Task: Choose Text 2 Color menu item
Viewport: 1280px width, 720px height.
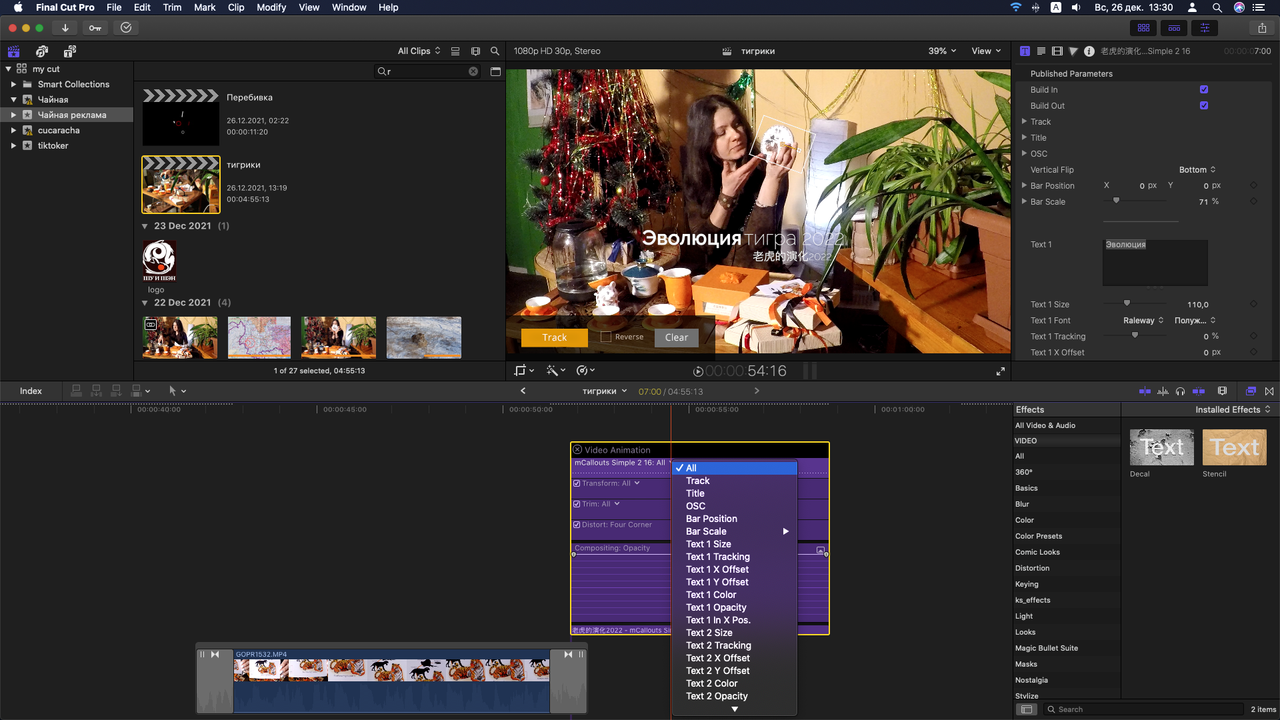Action: click(x=735, y=684)
